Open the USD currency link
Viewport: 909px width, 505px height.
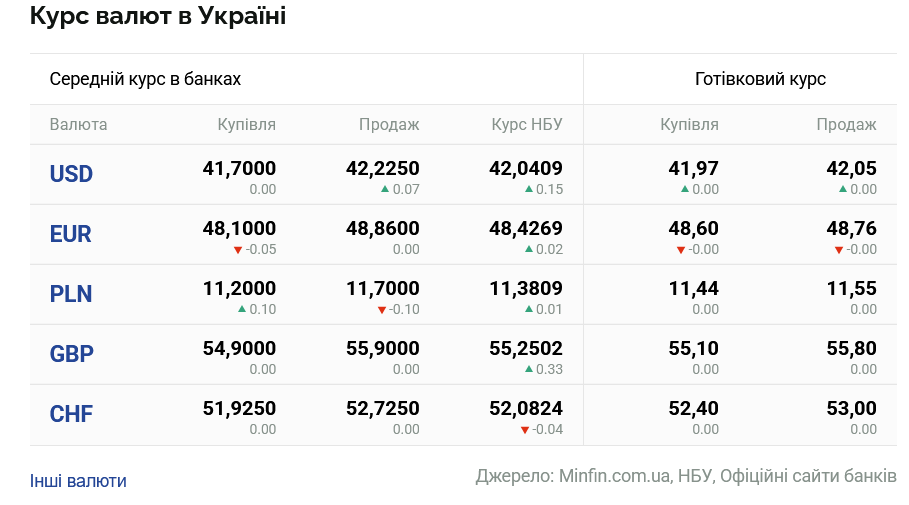[x=71, y=174]
